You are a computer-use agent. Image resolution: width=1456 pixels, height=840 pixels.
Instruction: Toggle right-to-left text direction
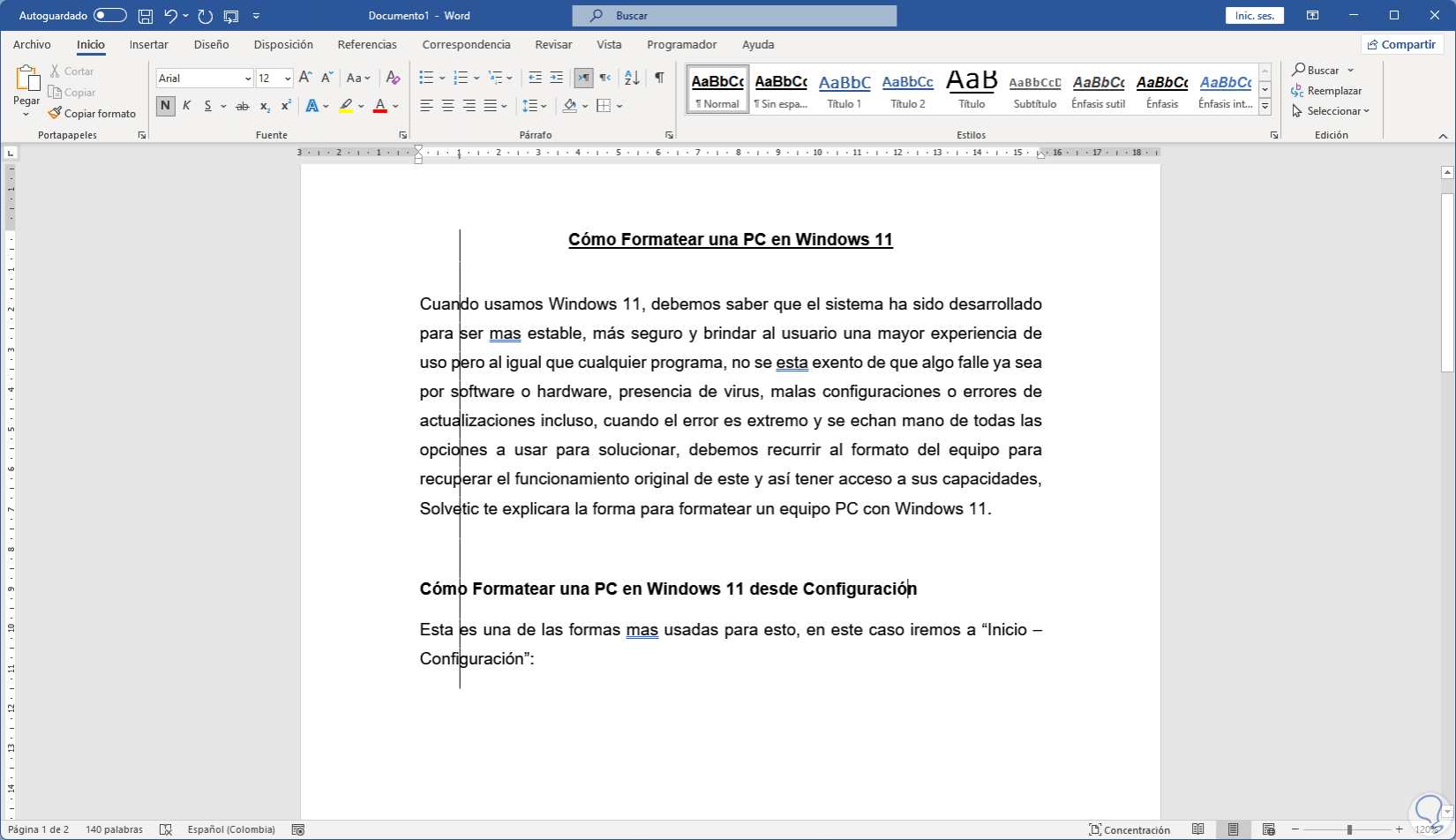[x=604, y=78]
